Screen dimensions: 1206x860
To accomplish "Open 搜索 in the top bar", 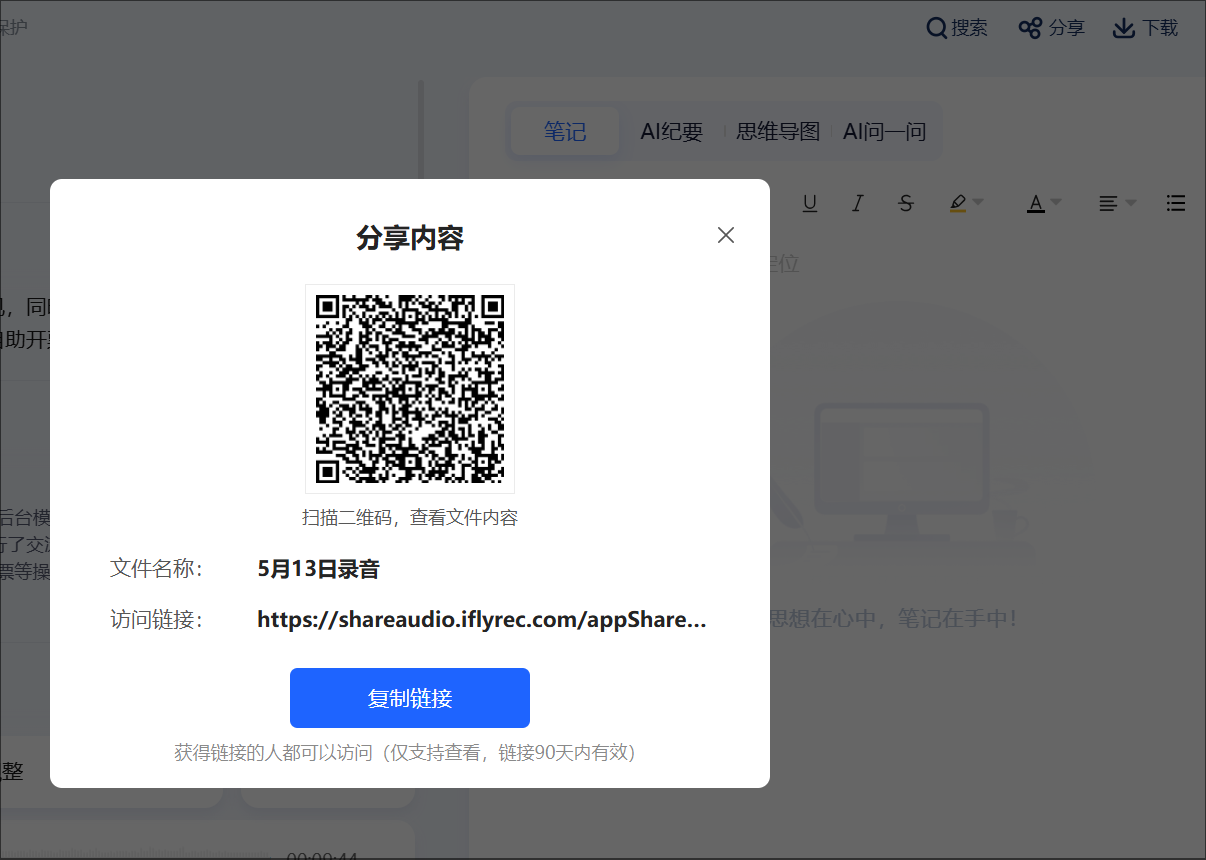I will tap(957, 28).
